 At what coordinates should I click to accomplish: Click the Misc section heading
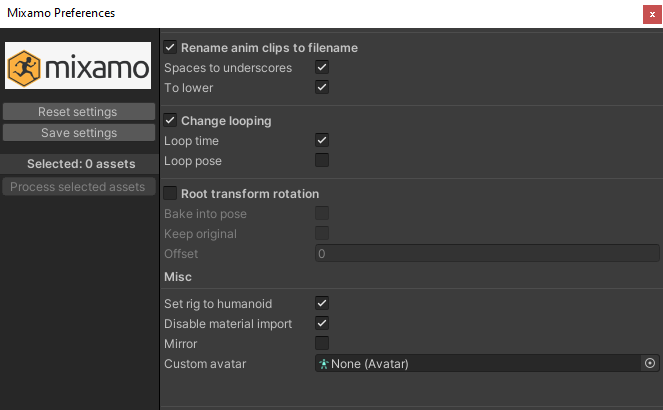click(x=178, y=277)
